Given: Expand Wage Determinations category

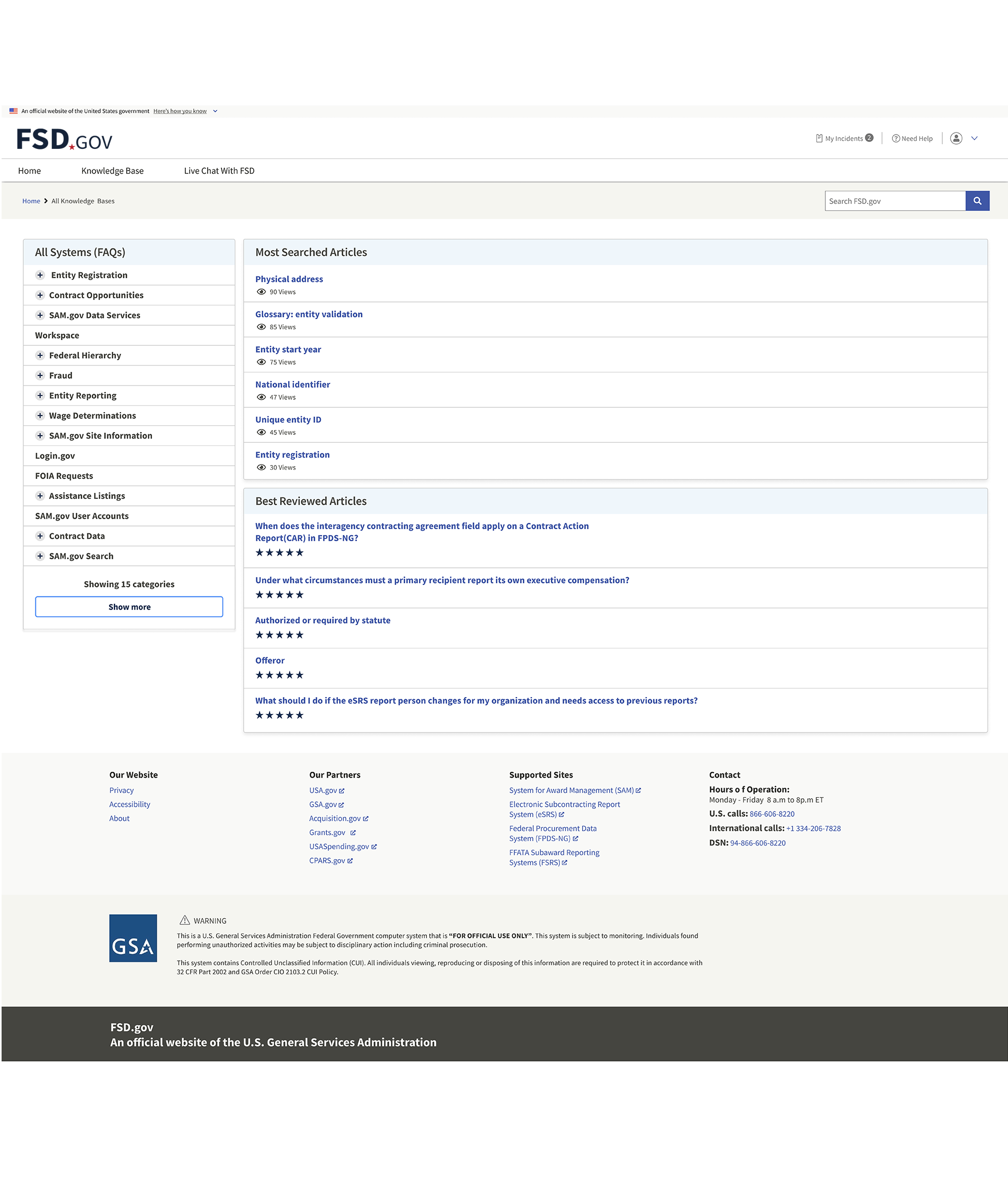Looking at the screenshot, I should pos(40,415).
